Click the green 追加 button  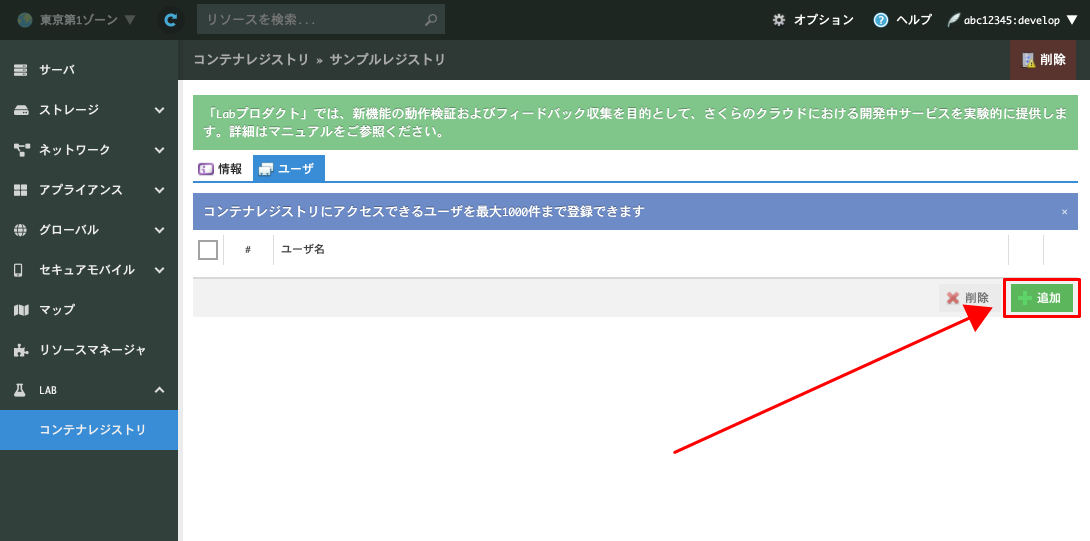(1041, 298)
